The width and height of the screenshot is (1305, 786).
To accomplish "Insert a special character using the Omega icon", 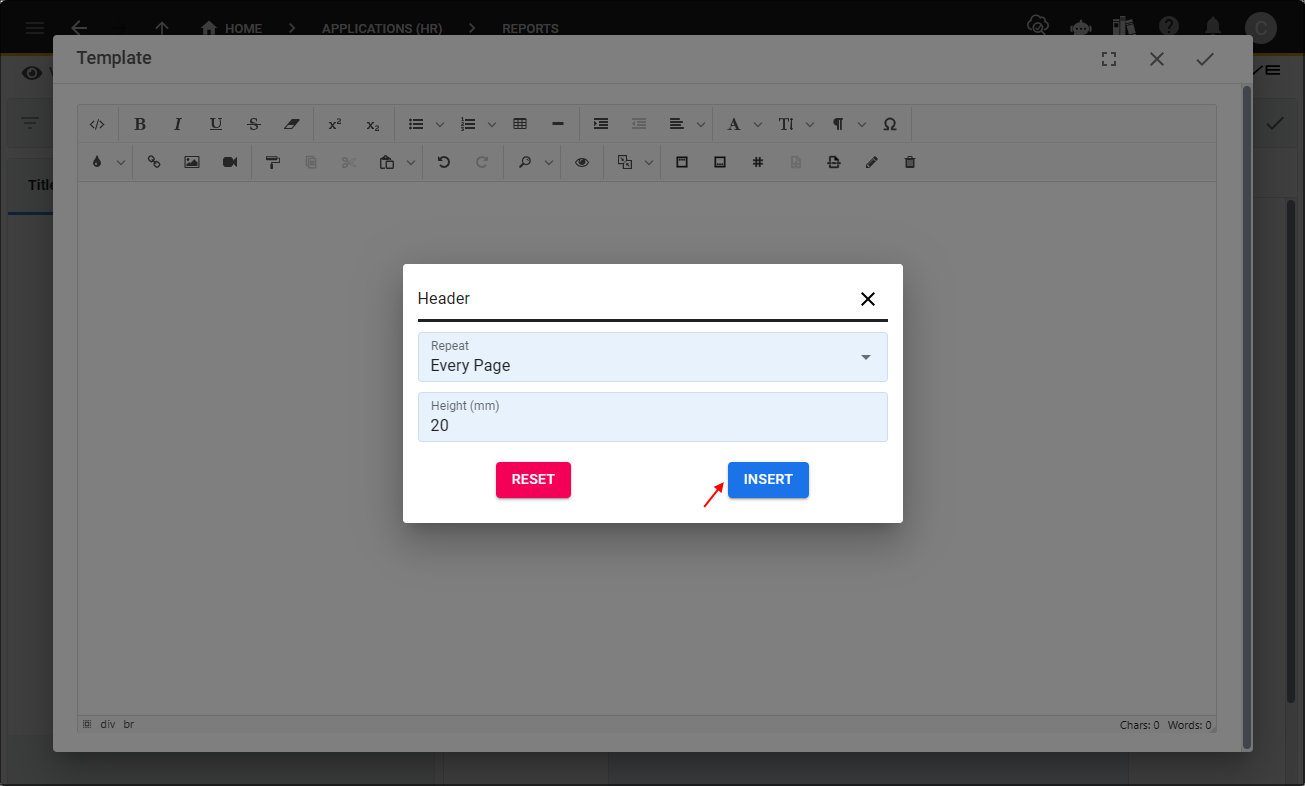I will 889,124.
